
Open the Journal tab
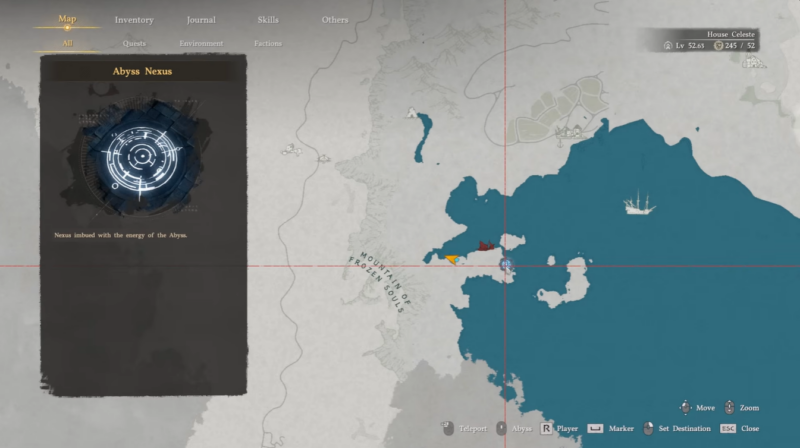(201, 20)
